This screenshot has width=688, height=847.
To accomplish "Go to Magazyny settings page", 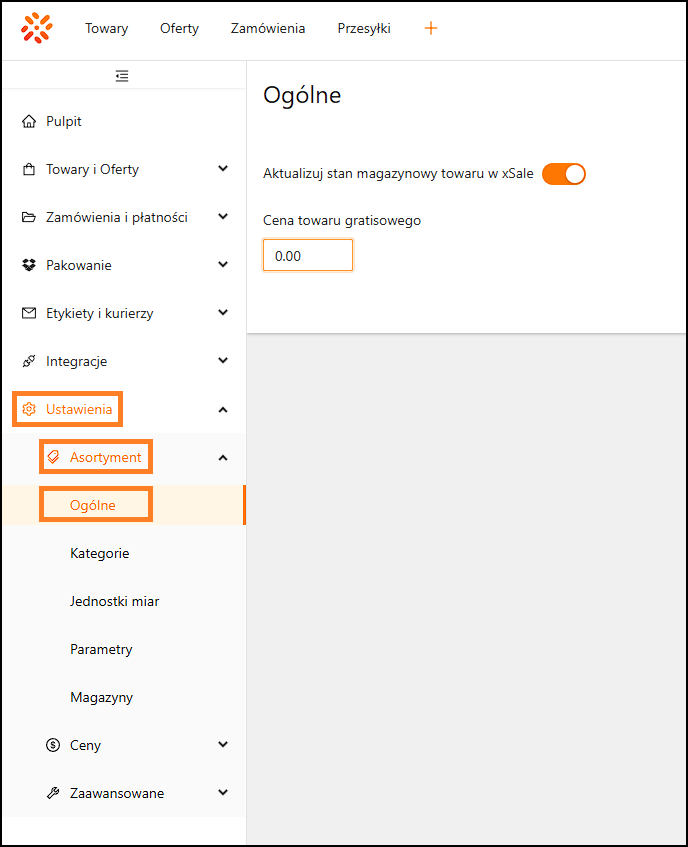I will point(101,697).
